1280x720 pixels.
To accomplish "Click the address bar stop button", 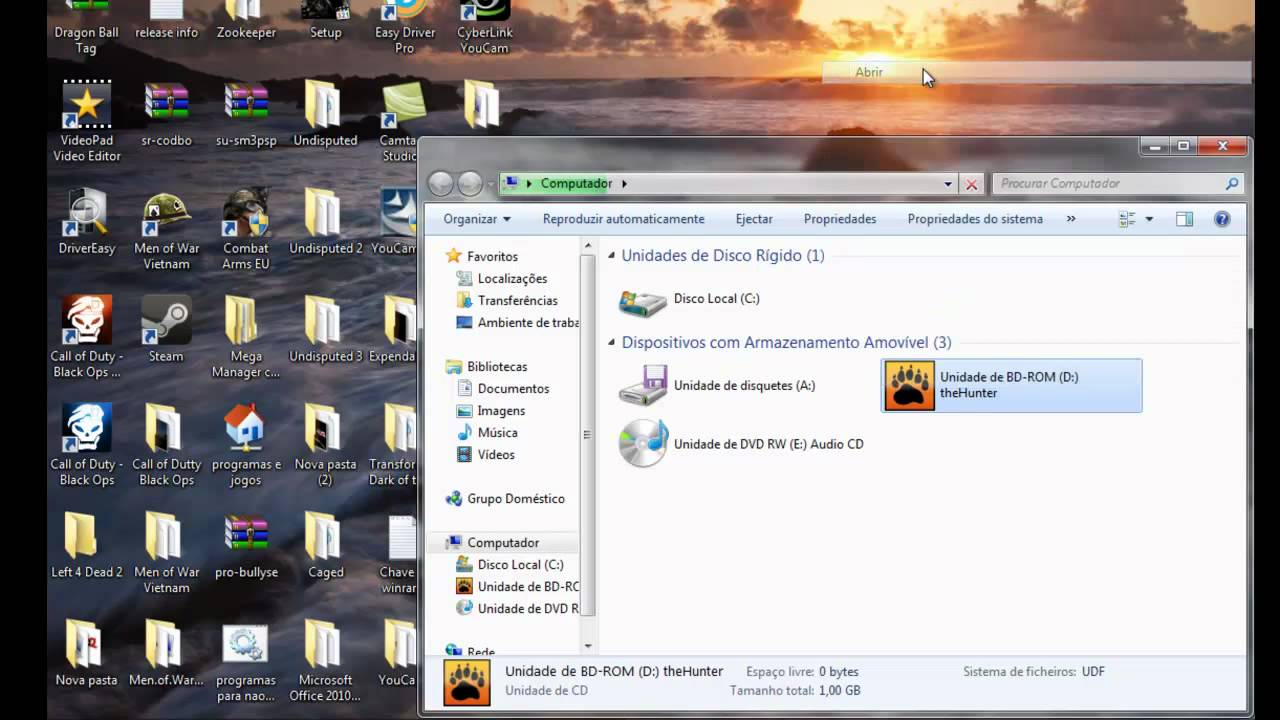I will (971, 184).
